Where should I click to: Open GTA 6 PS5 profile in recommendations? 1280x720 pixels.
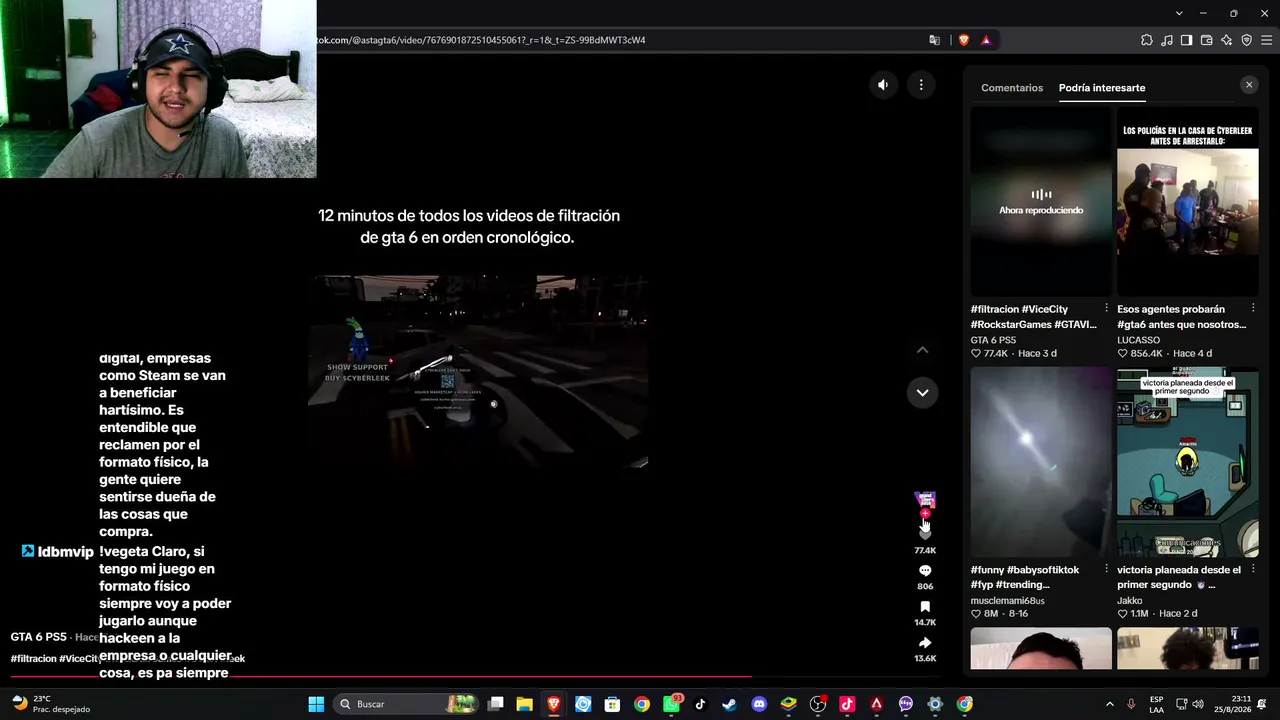(x=993, y=340)
